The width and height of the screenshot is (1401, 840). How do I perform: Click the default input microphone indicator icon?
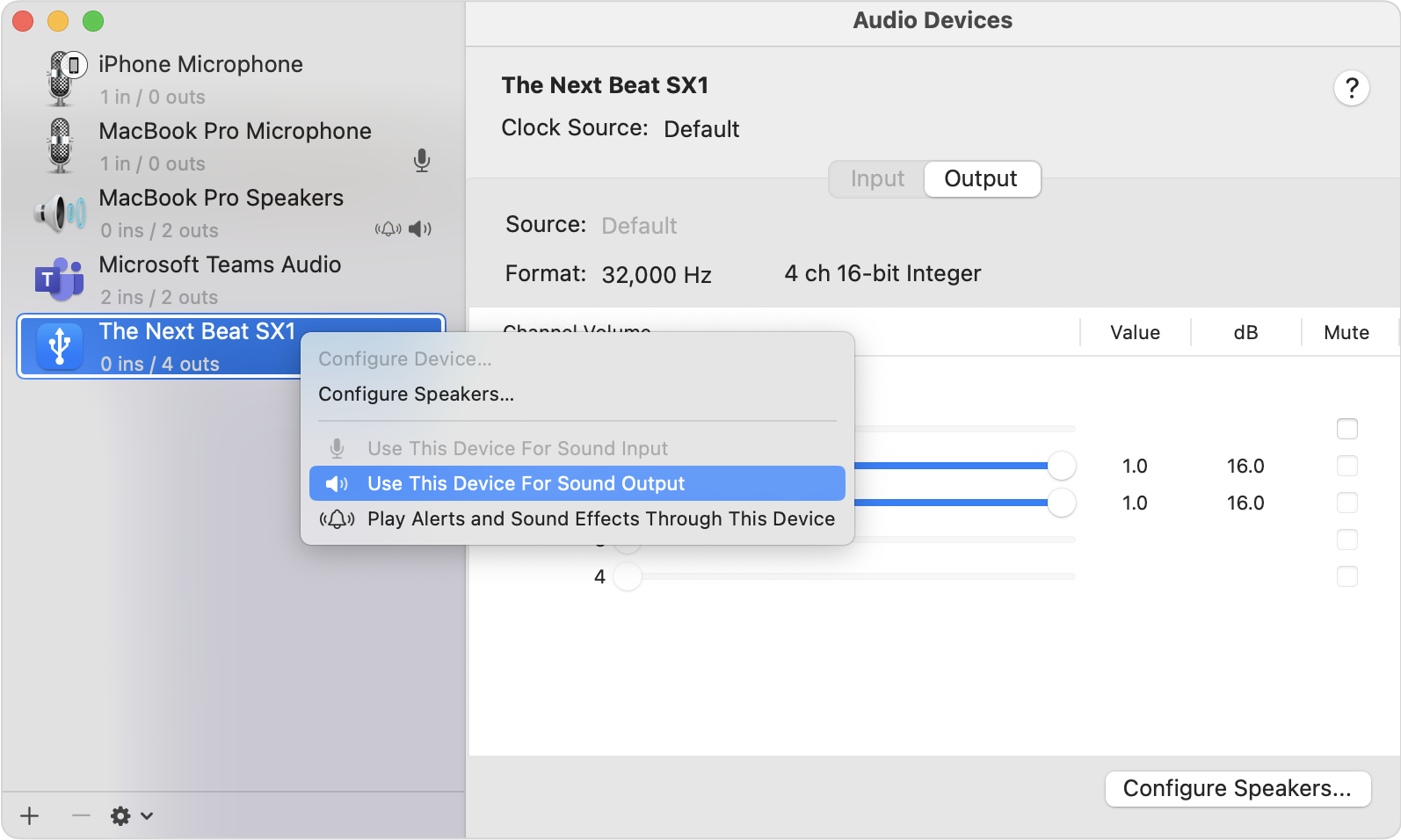click(x=422, y=161)
